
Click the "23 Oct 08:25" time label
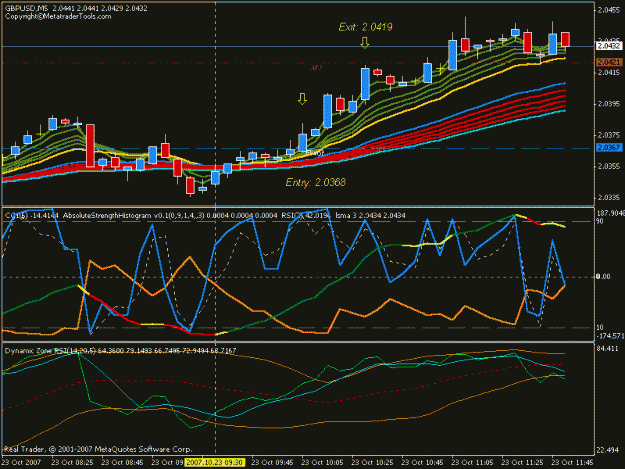tap(72, 463)
